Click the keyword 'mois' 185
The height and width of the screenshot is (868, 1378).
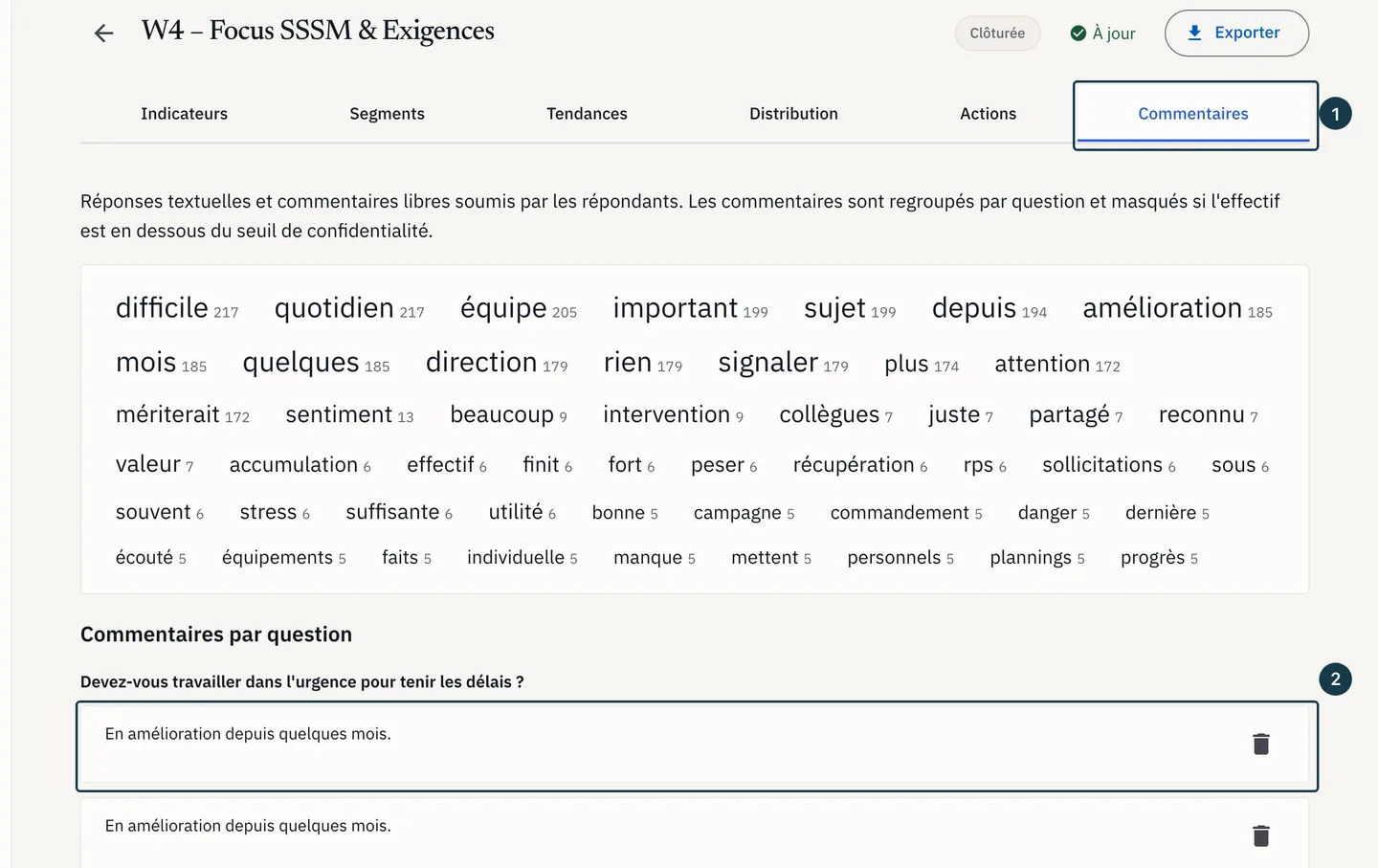click(x=161, y=363)
